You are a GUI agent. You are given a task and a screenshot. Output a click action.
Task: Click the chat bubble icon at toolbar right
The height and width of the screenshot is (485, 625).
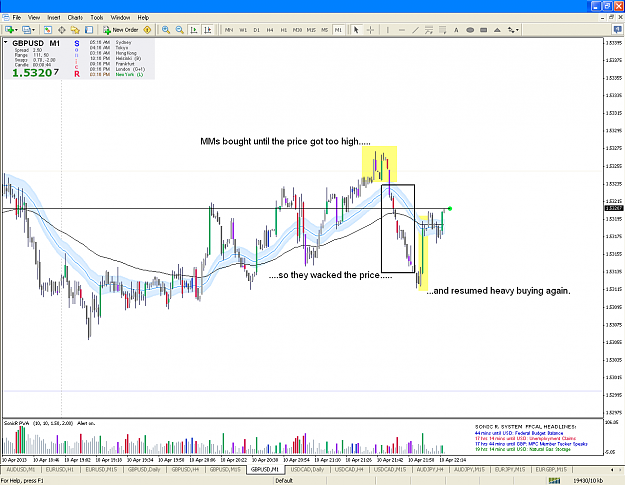(617, 29)
